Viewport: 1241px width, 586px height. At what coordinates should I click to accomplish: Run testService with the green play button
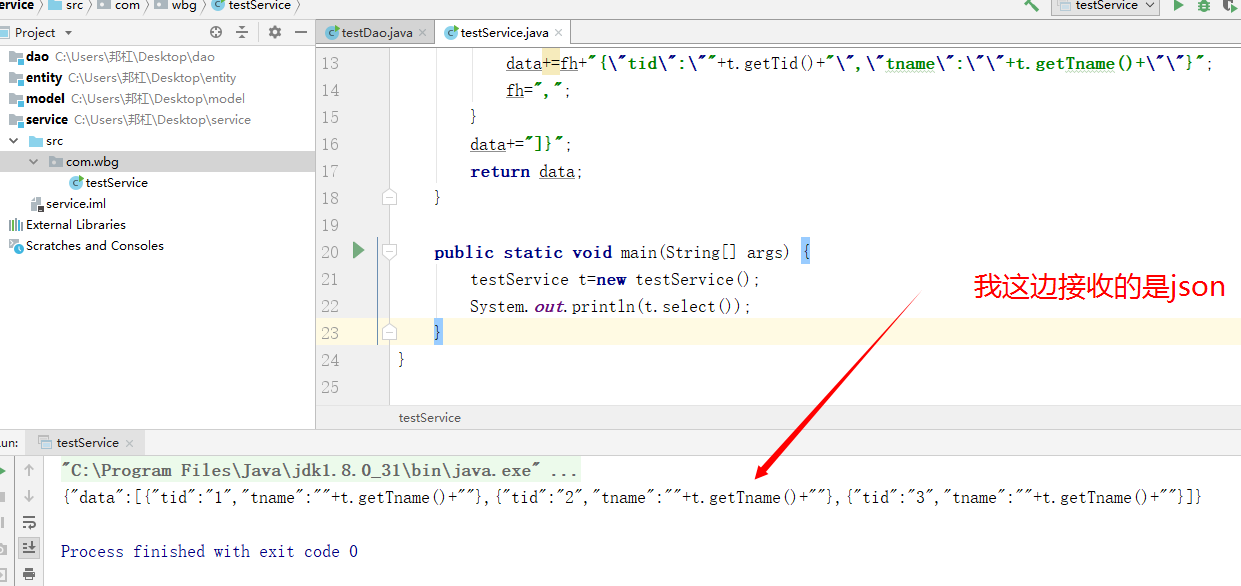click(1179, 6)
